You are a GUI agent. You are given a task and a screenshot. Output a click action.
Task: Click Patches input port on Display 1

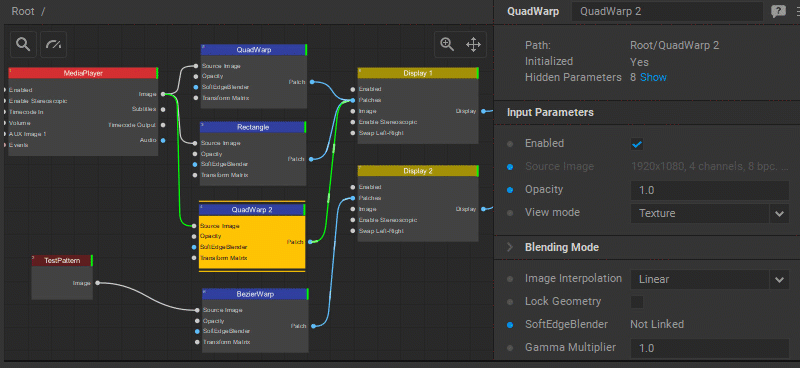(353, 100)
